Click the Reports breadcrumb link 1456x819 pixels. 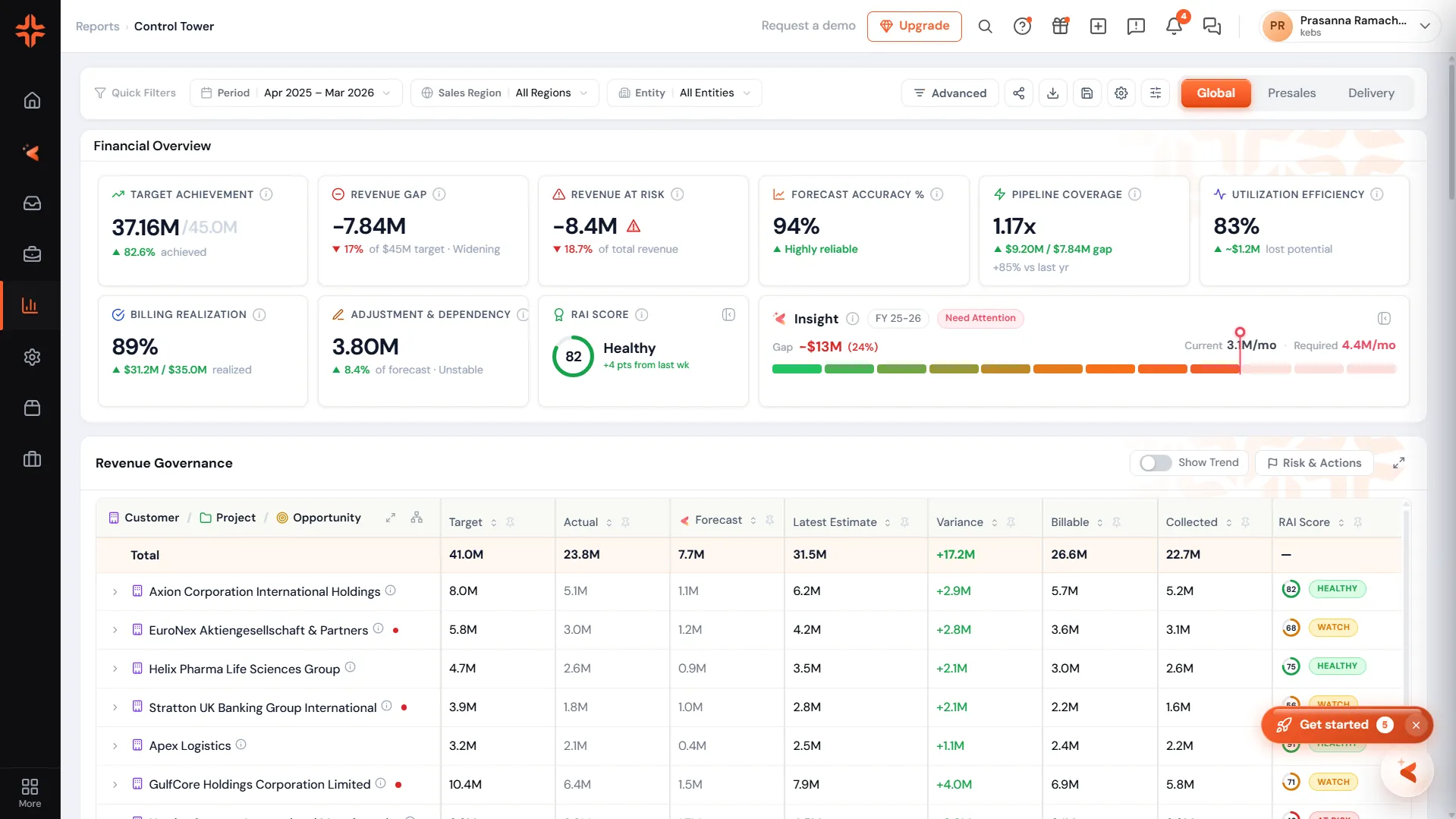[x=97, y=27]
